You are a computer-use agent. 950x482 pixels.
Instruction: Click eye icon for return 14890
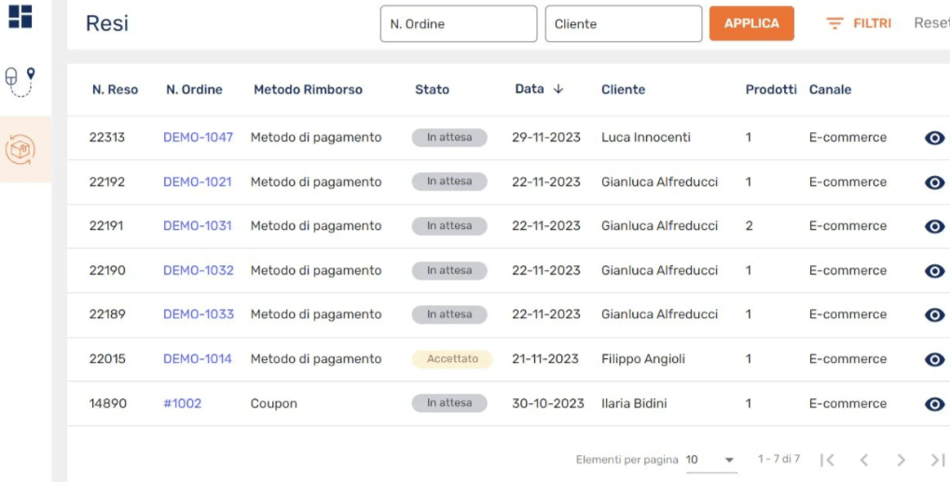(934, 404)
